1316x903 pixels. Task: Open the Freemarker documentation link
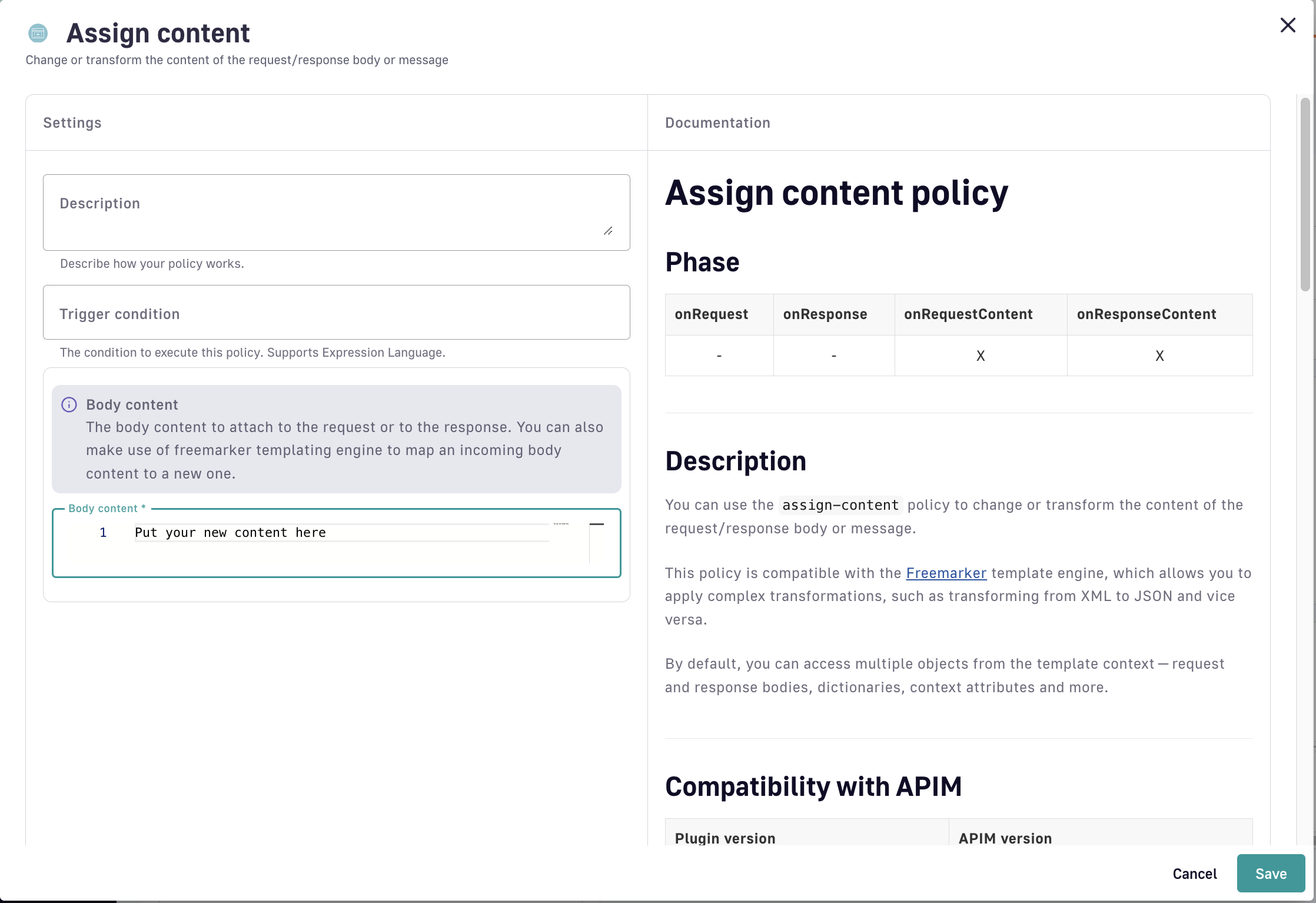pyautogui.click(x=946, y=573)
